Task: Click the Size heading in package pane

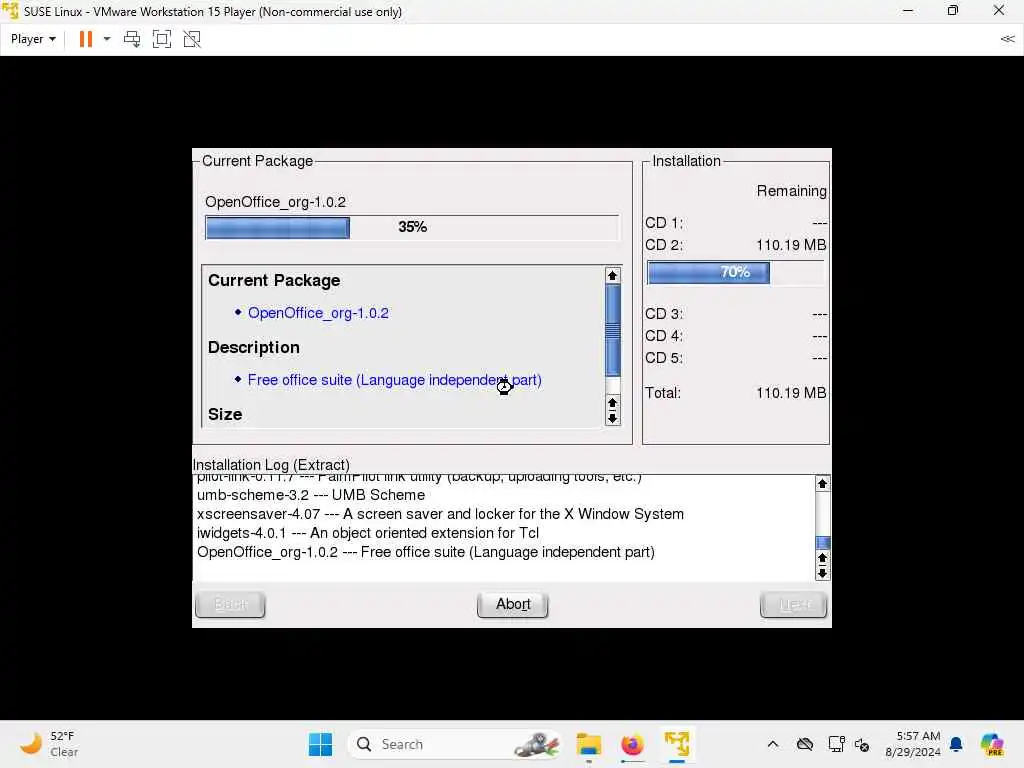Action: (225, 415)
